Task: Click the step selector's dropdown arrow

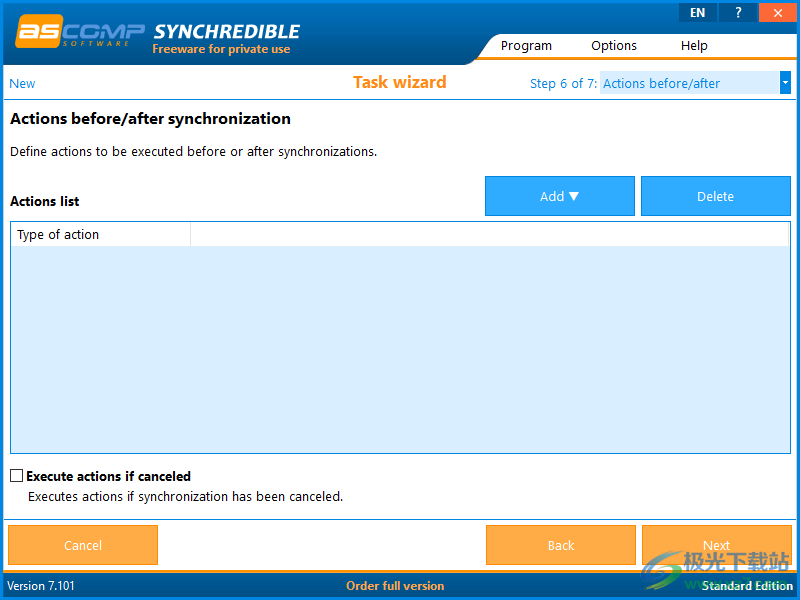Action: point(785,83)
